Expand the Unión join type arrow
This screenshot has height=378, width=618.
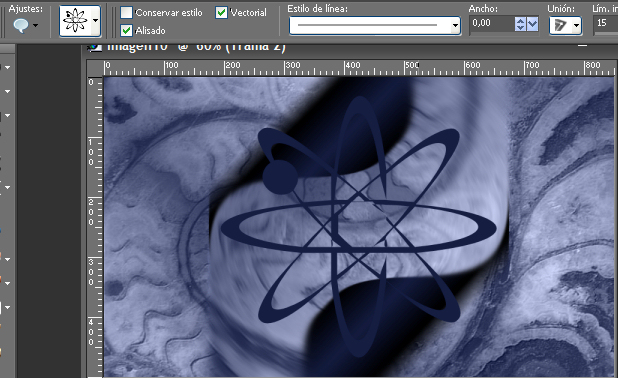point(576,26)
